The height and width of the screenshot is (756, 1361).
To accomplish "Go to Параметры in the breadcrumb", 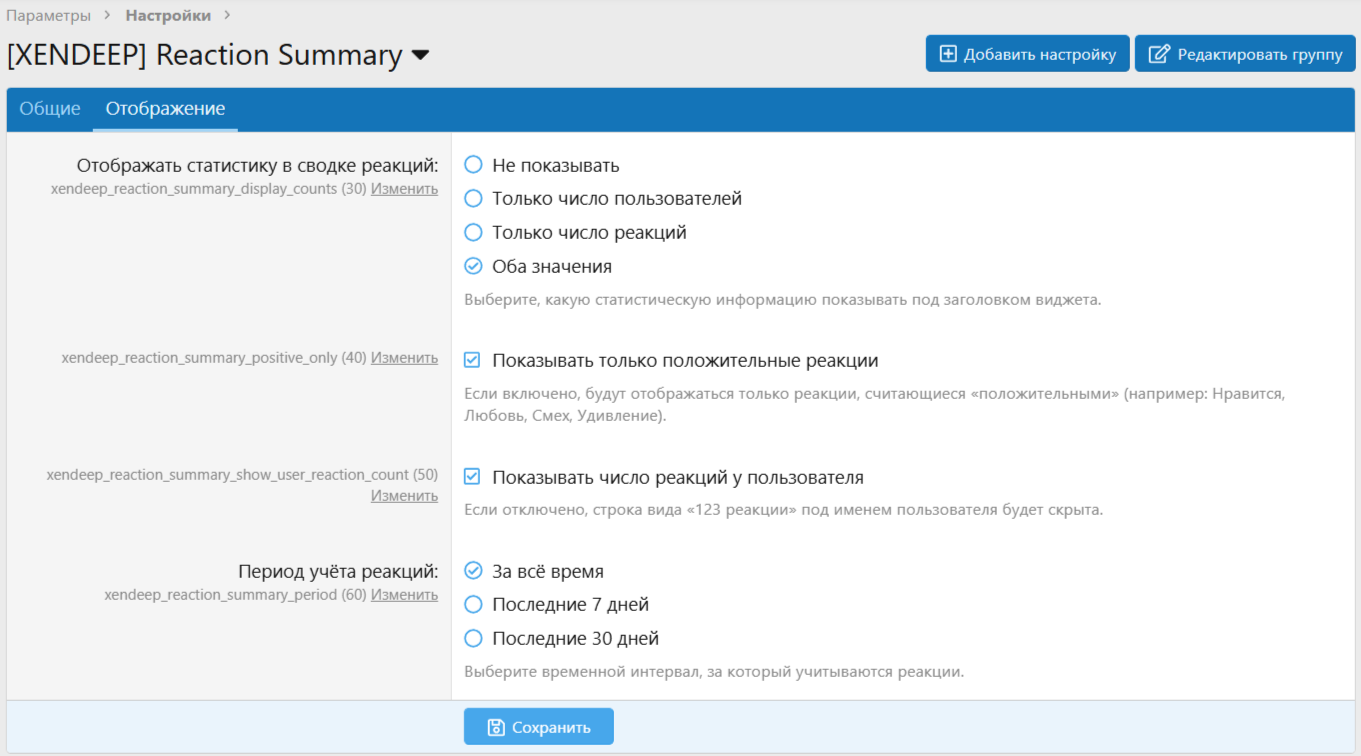I will coord(49,16).
